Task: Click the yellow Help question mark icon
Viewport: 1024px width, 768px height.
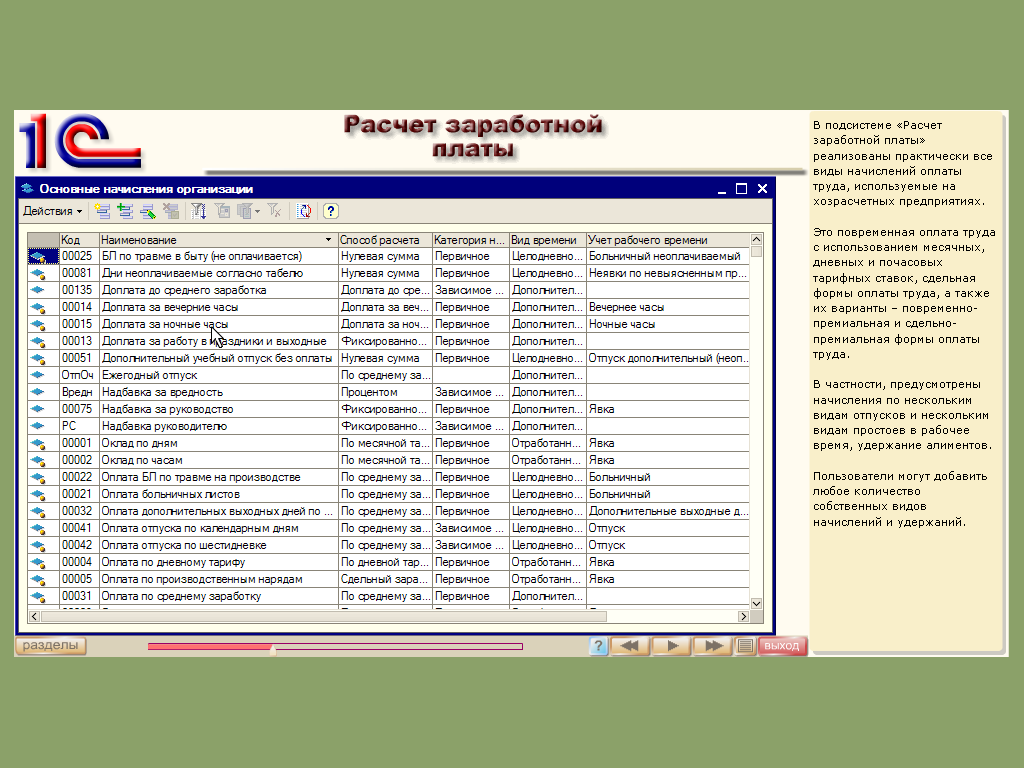Action: (330, 211)
